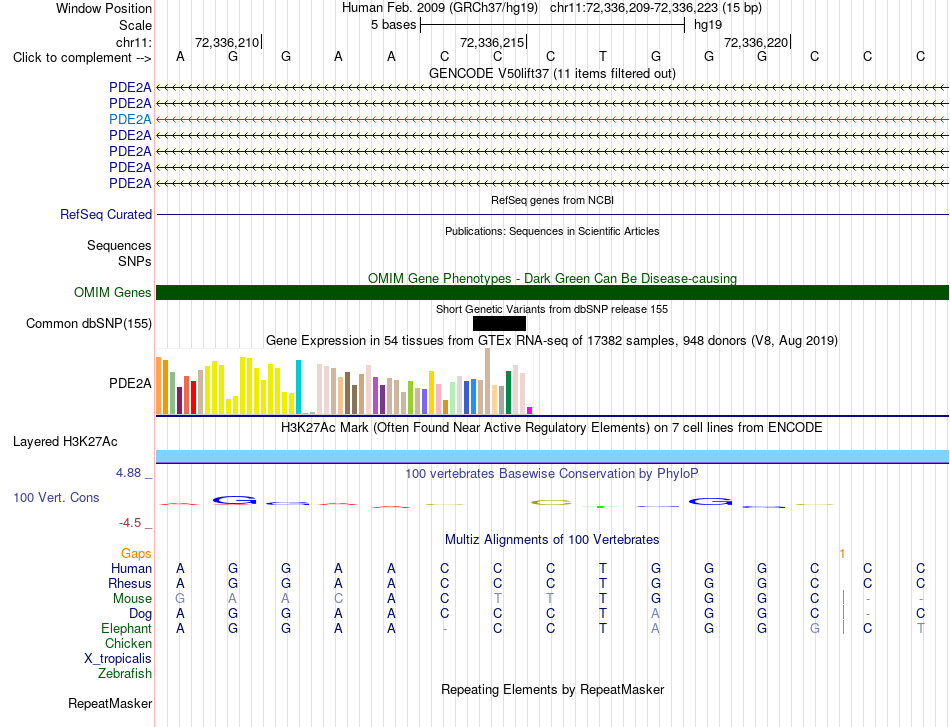Select the Zebrafish species label
This screenshot has height=727, width=950.
pos(125,674)
